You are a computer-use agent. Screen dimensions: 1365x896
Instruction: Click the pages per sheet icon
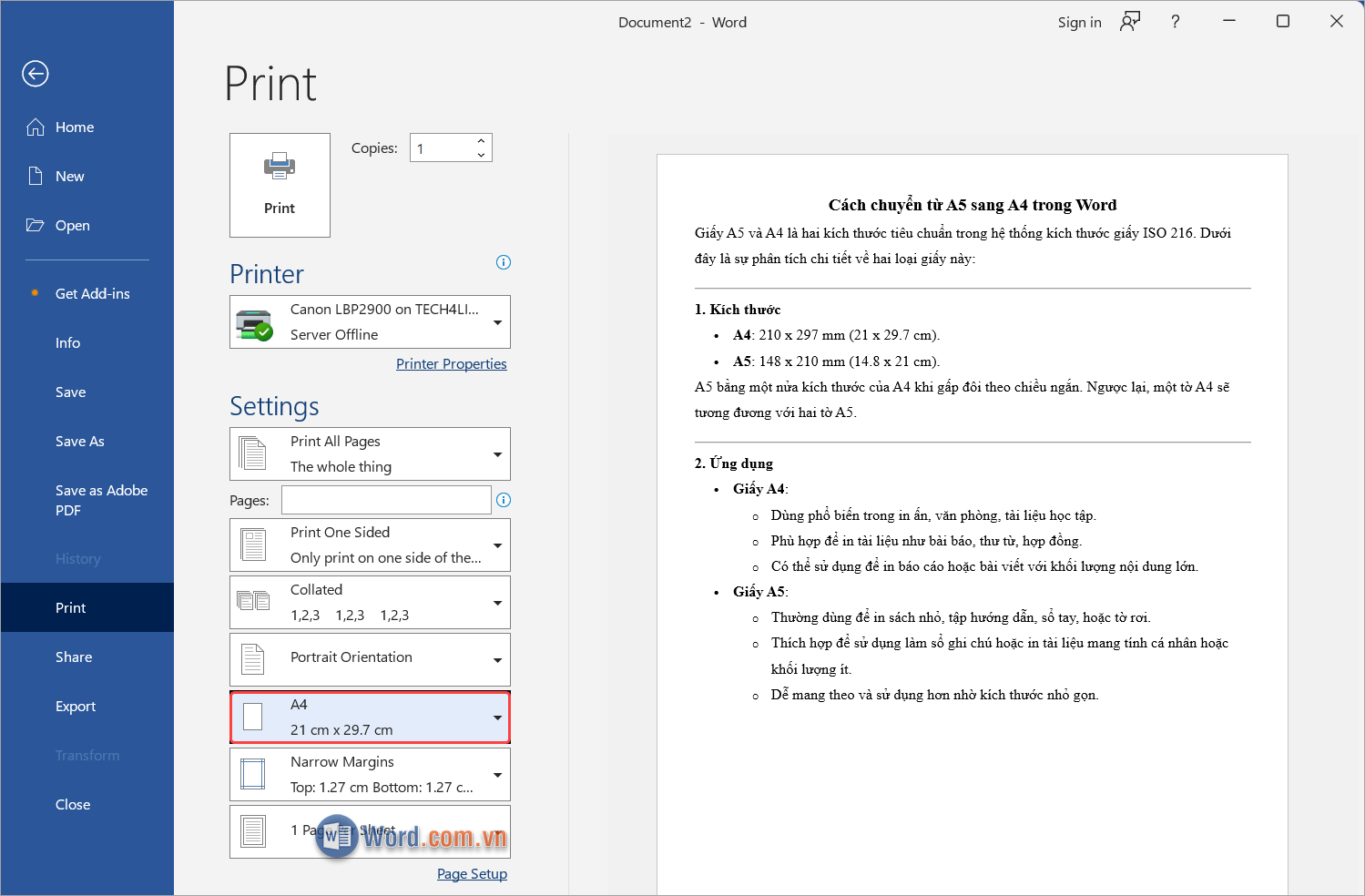coord(253,831)
